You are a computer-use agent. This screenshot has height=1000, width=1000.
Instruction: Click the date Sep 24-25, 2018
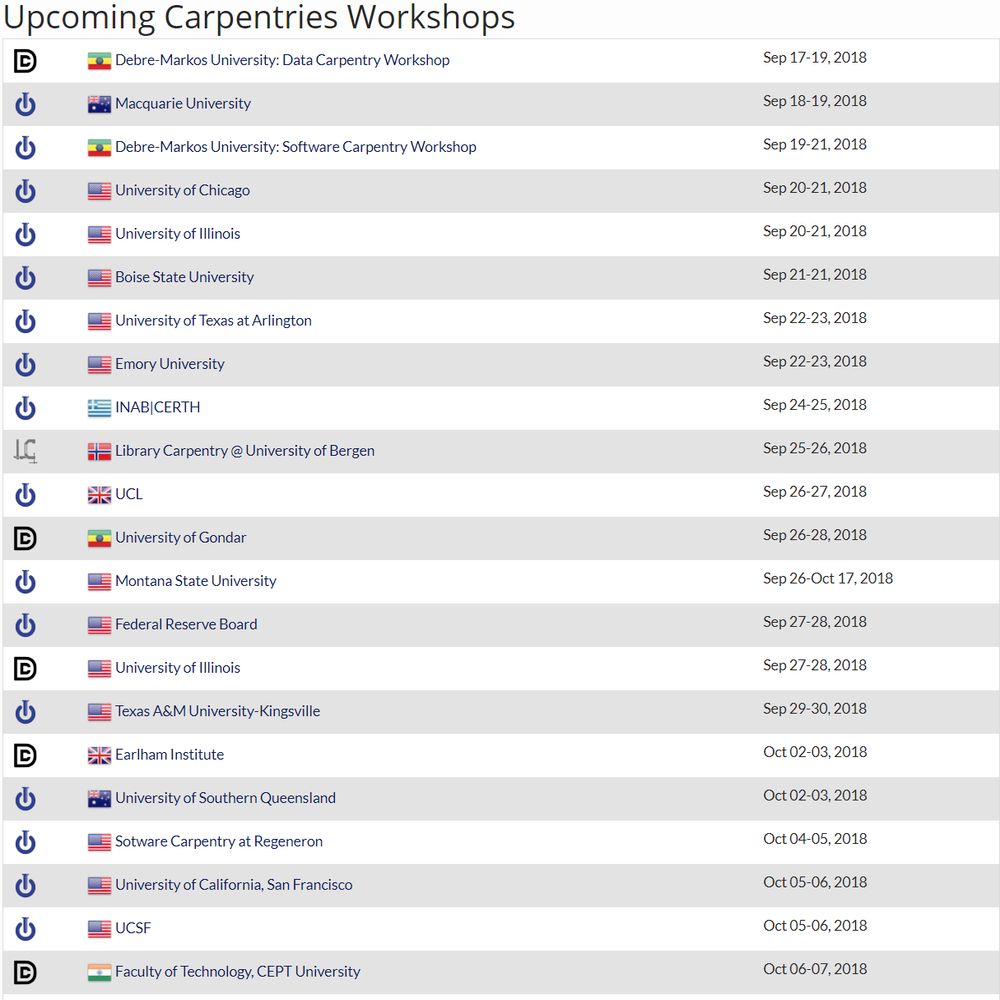coord(815,404)
